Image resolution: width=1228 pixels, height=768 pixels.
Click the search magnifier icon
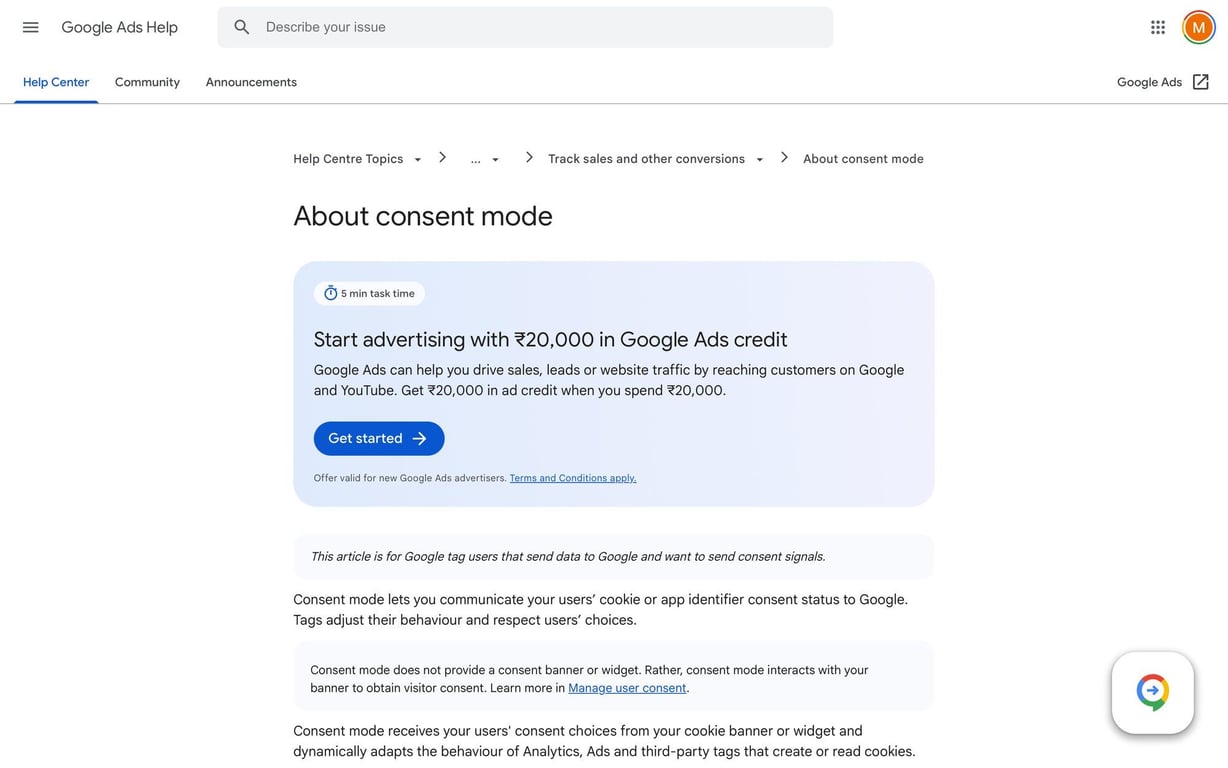242,27
